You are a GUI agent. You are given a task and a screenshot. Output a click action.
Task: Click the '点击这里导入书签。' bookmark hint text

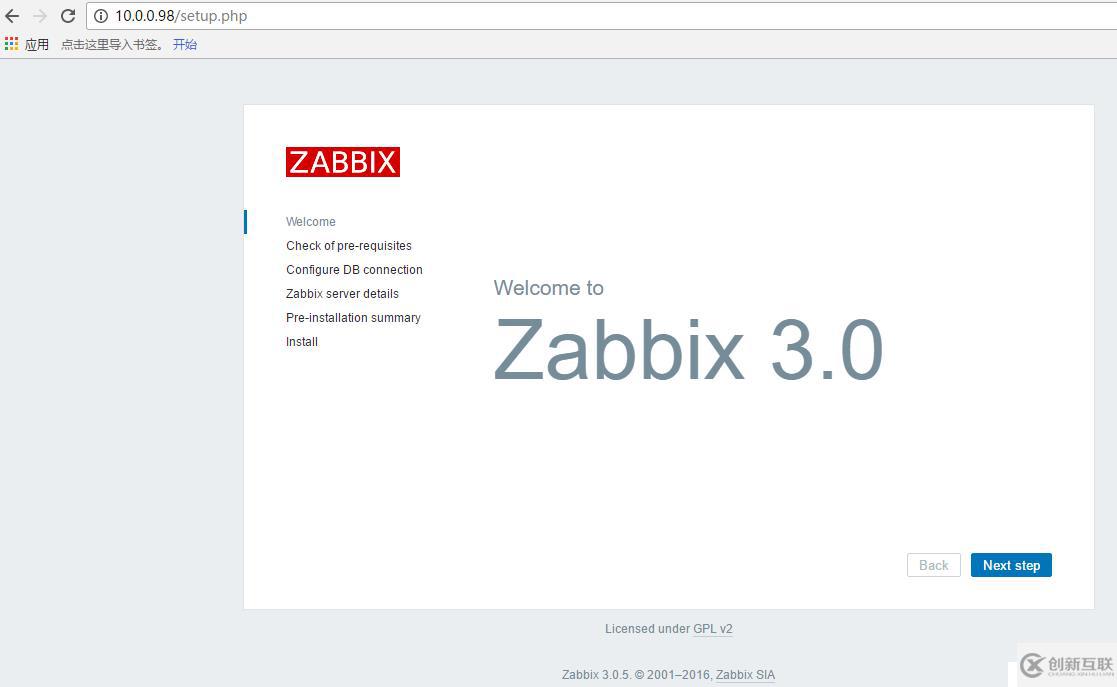coord(112,44)
